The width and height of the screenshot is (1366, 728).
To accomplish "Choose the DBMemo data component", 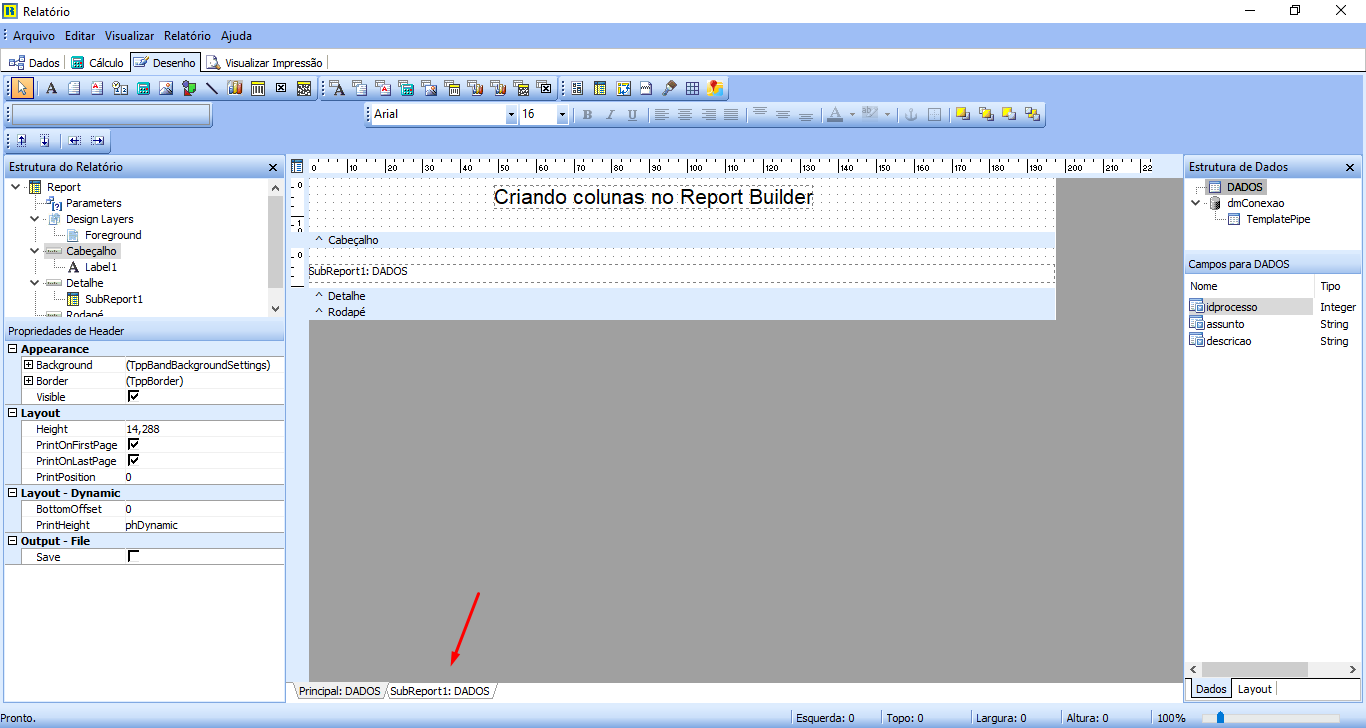I will [360, 88].
